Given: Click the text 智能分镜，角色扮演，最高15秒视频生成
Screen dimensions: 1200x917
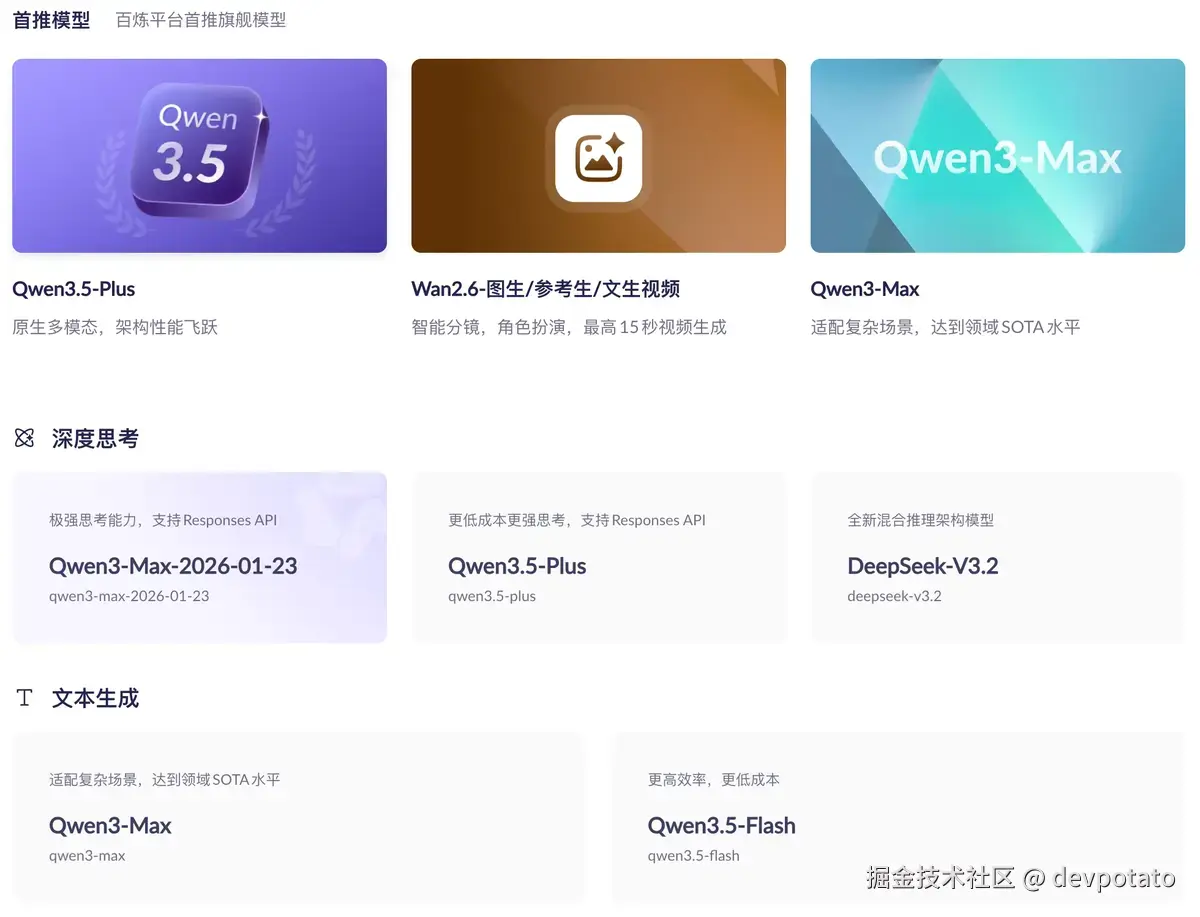Looking at the screenshot, I should (x=569, y=327).
